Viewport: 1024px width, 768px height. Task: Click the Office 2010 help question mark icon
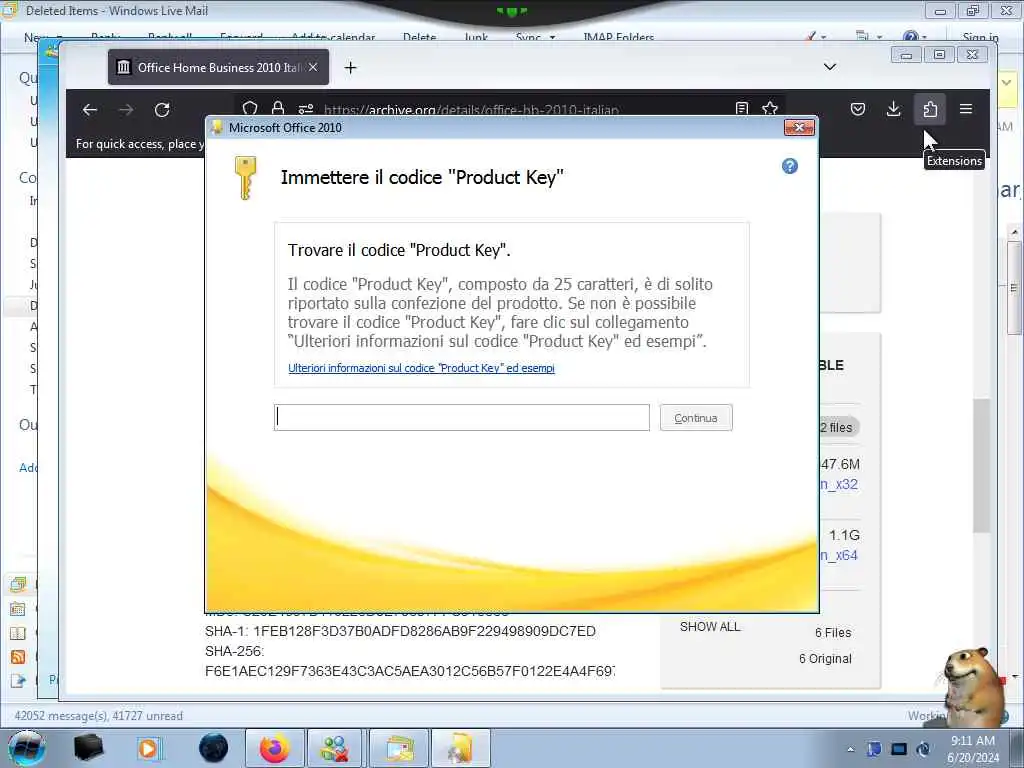[x=790, y=166]
